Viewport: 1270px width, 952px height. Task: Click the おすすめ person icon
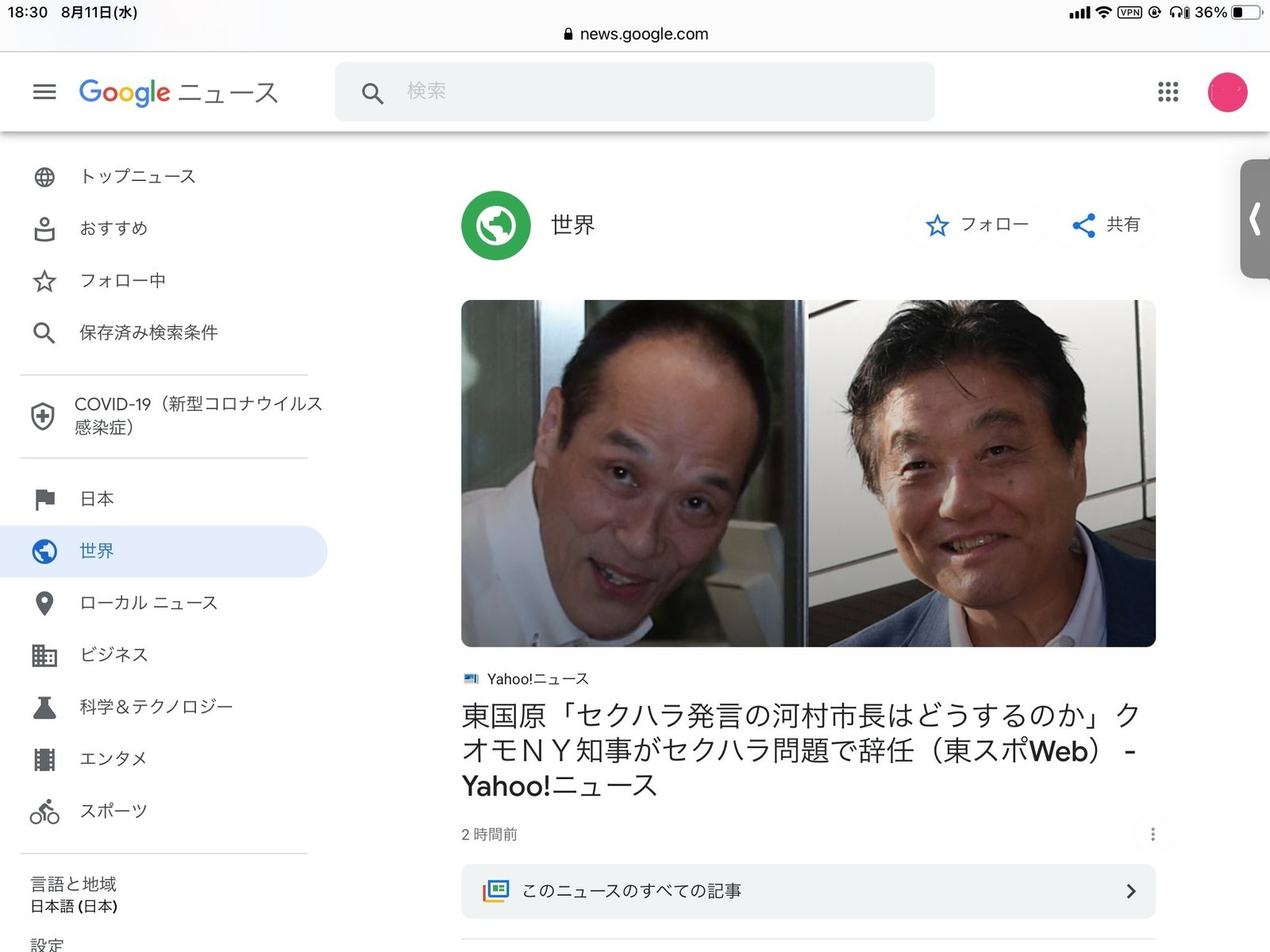44,229
